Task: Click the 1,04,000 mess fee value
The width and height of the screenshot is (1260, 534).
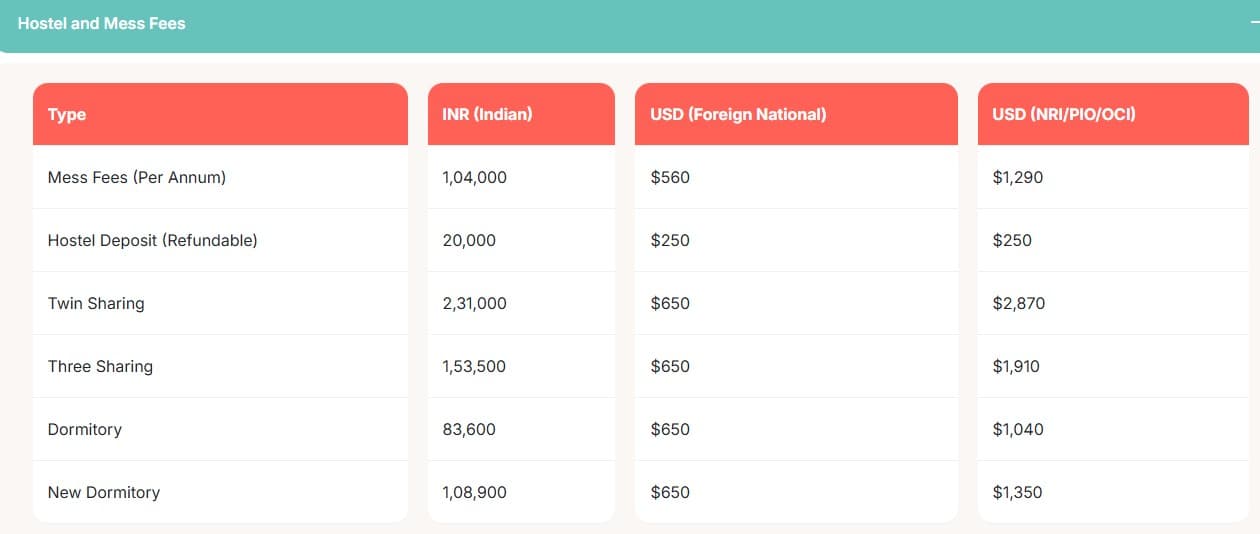Action: (474, 177)
